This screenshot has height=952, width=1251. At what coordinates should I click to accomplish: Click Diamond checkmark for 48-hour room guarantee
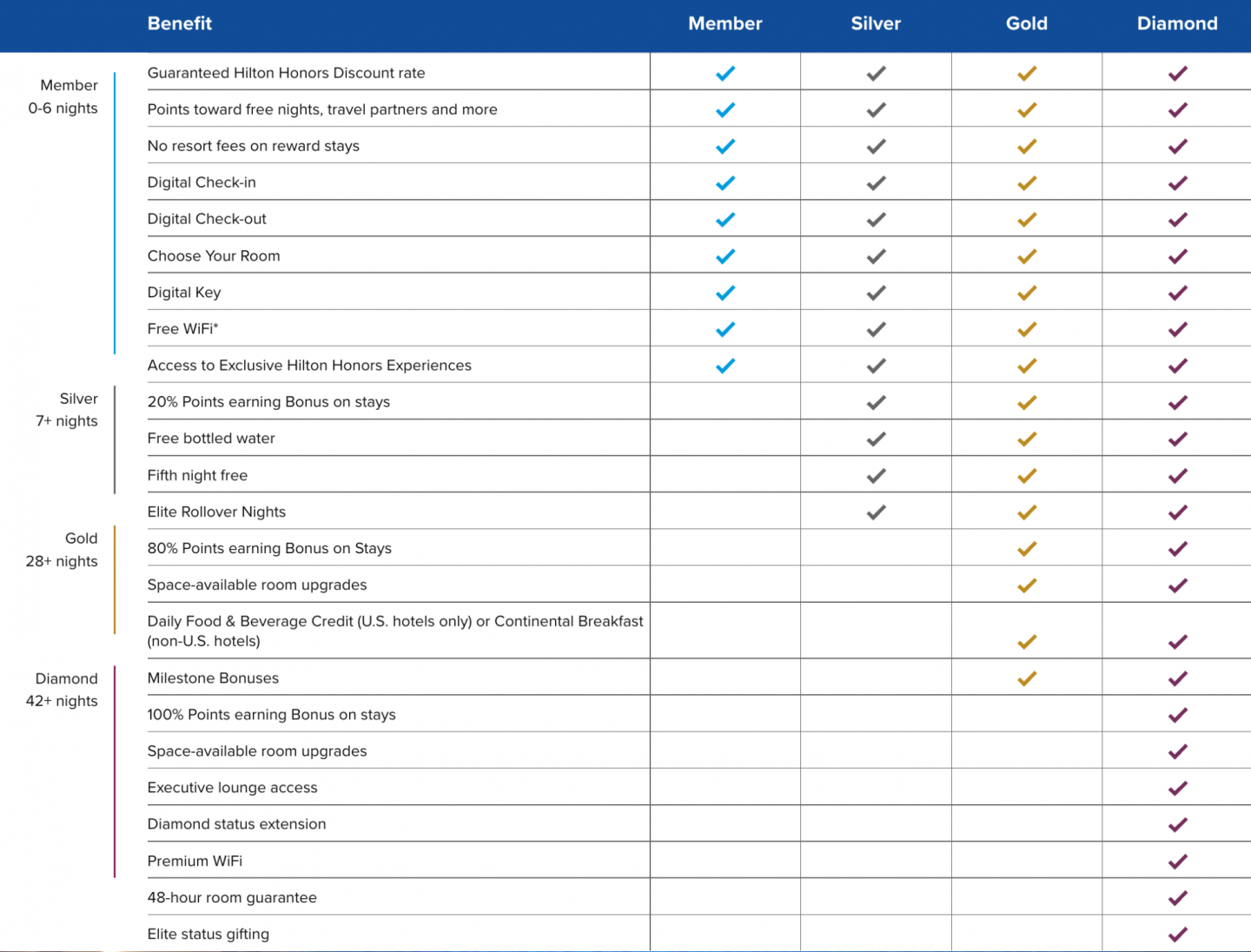click(1177, 898)
